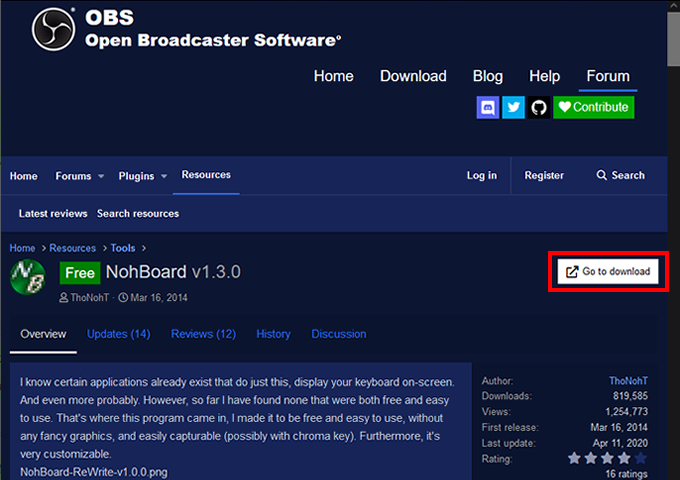Open Latest reviews sub-navigation link
The height and width of the screenshot is (480, 680).
coord(53,213)
